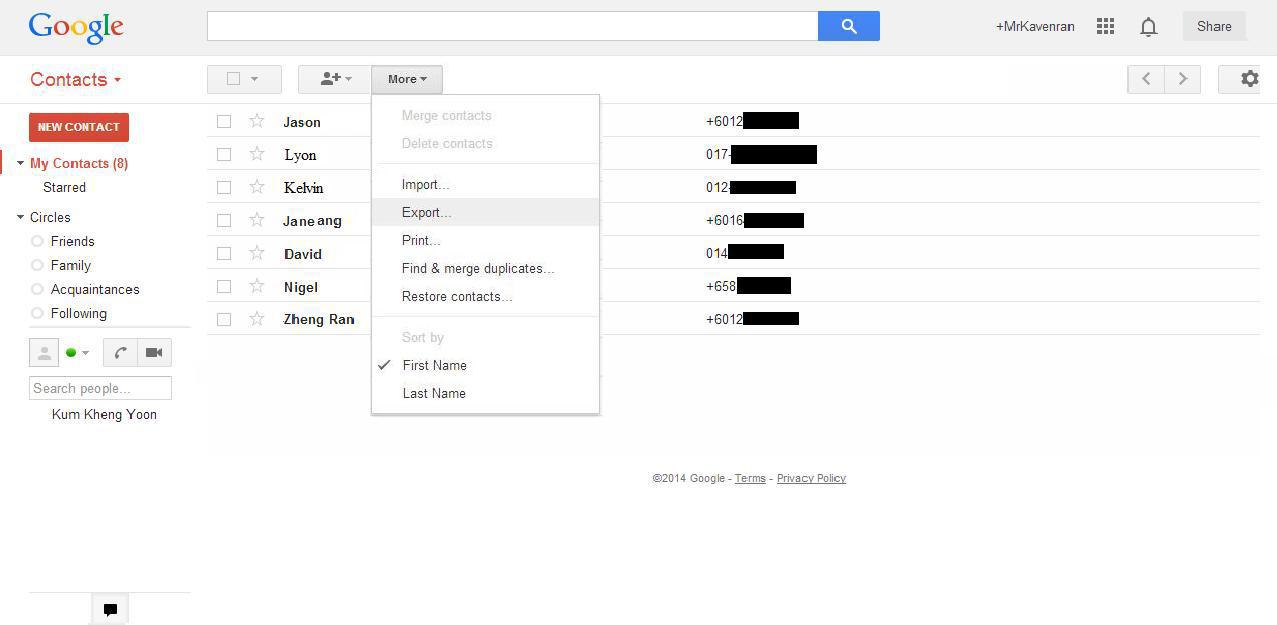Star the contact Jason
The height and width of the screenshot is (625, 1277).
coord(257,121)
